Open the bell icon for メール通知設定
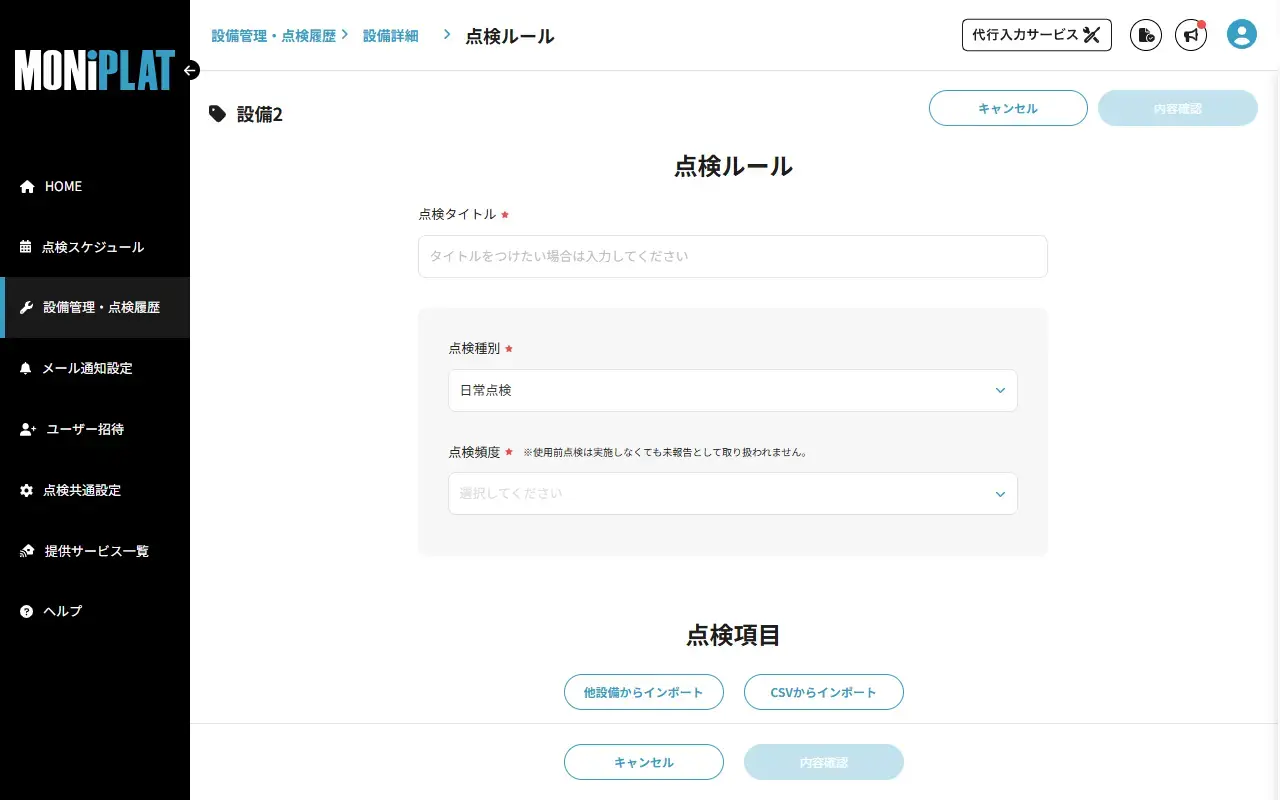The height and width of the screenshot is (800, 1280). pyautogui.click(x=23, y=368)
